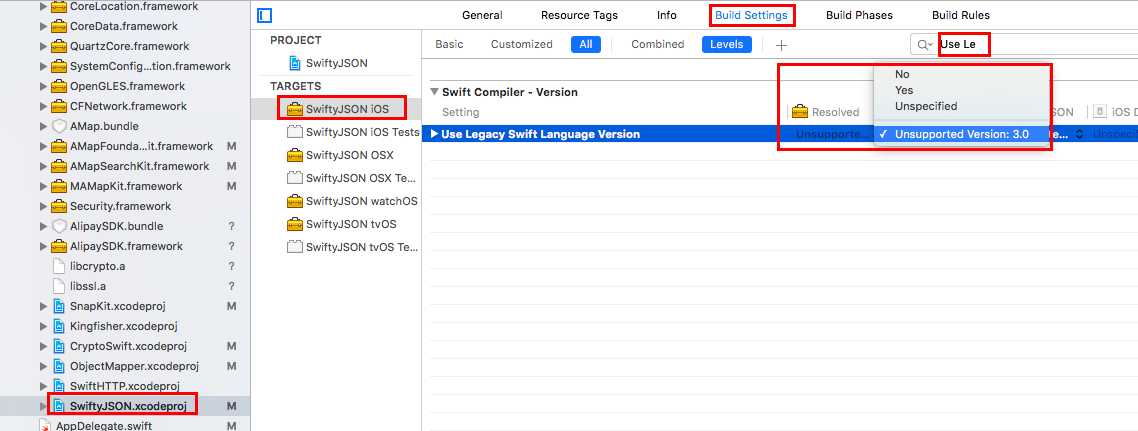Click the SwiftyJSON project blueprint icon under PROJECT
Image resolution: width=1138 pixels, height=431 pixels.
tap(295, 63)
